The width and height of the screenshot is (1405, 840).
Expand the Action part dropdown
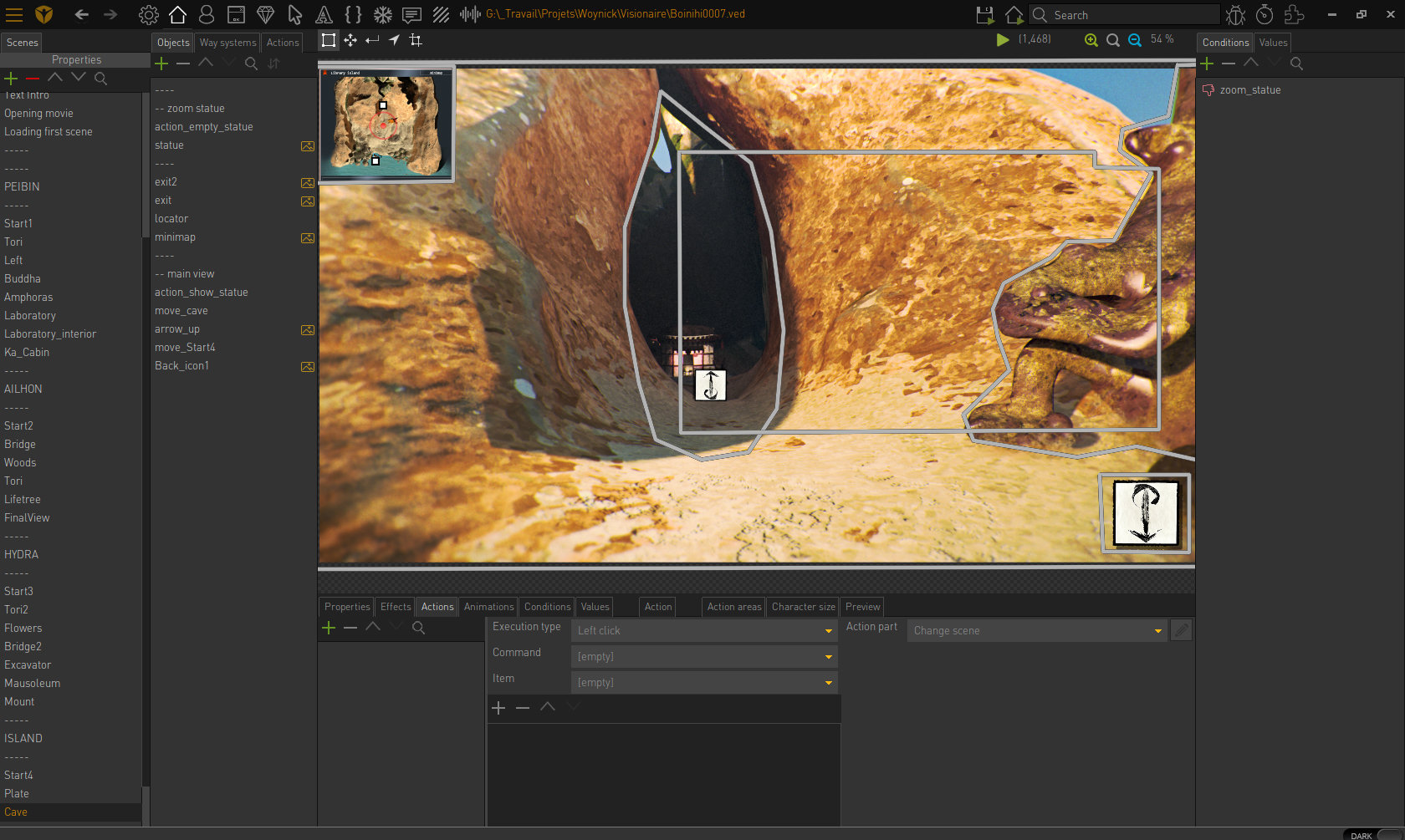1157,631
